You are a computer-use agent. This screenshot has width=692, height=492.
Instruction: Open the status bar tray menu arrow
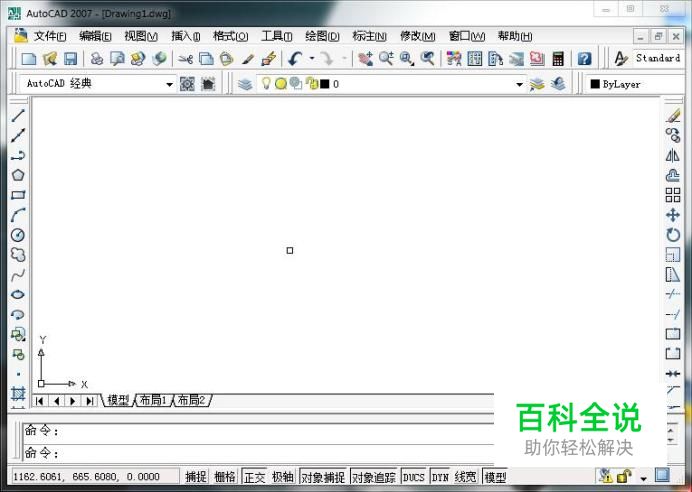click(x=643, y=478)
